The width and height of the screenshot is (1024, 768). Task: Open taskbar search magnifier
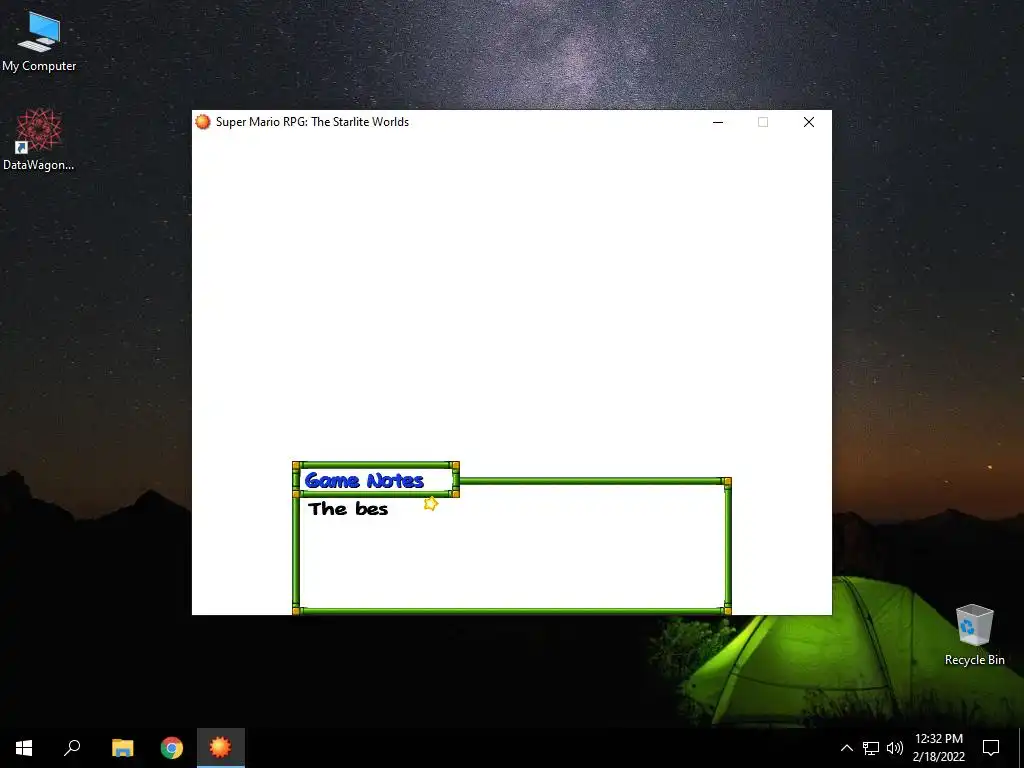tap(72, 748)
